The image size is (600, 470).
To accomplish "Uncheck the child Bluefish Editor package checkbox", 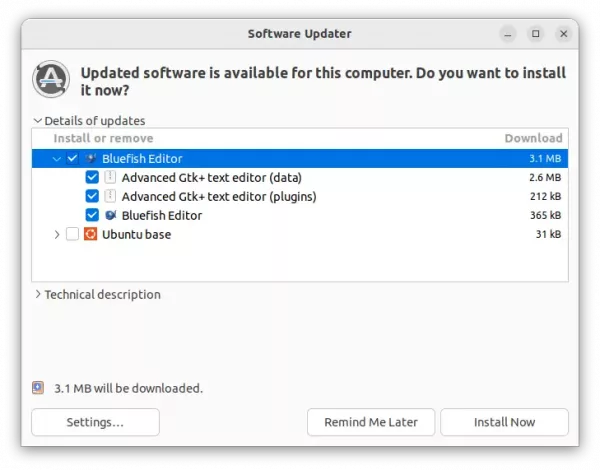I will [x=92, y=215].
